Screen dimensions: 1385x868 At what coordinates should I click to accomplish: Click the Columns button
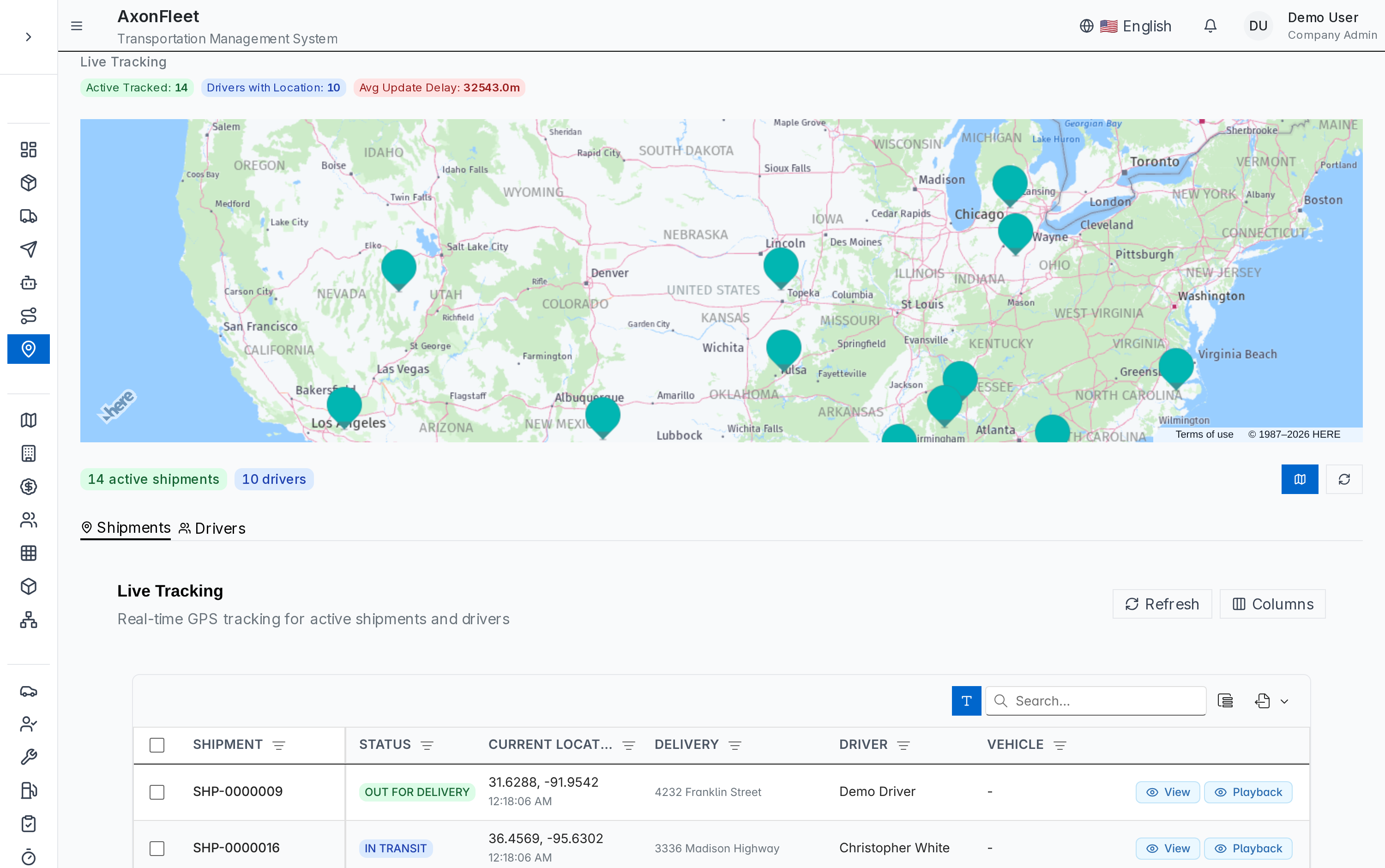pos(1272,604)
